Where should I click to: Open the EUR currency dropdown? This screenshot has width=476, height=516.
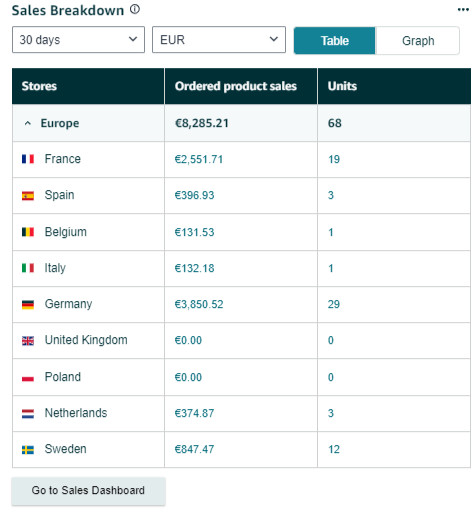(x=219, y=40)
